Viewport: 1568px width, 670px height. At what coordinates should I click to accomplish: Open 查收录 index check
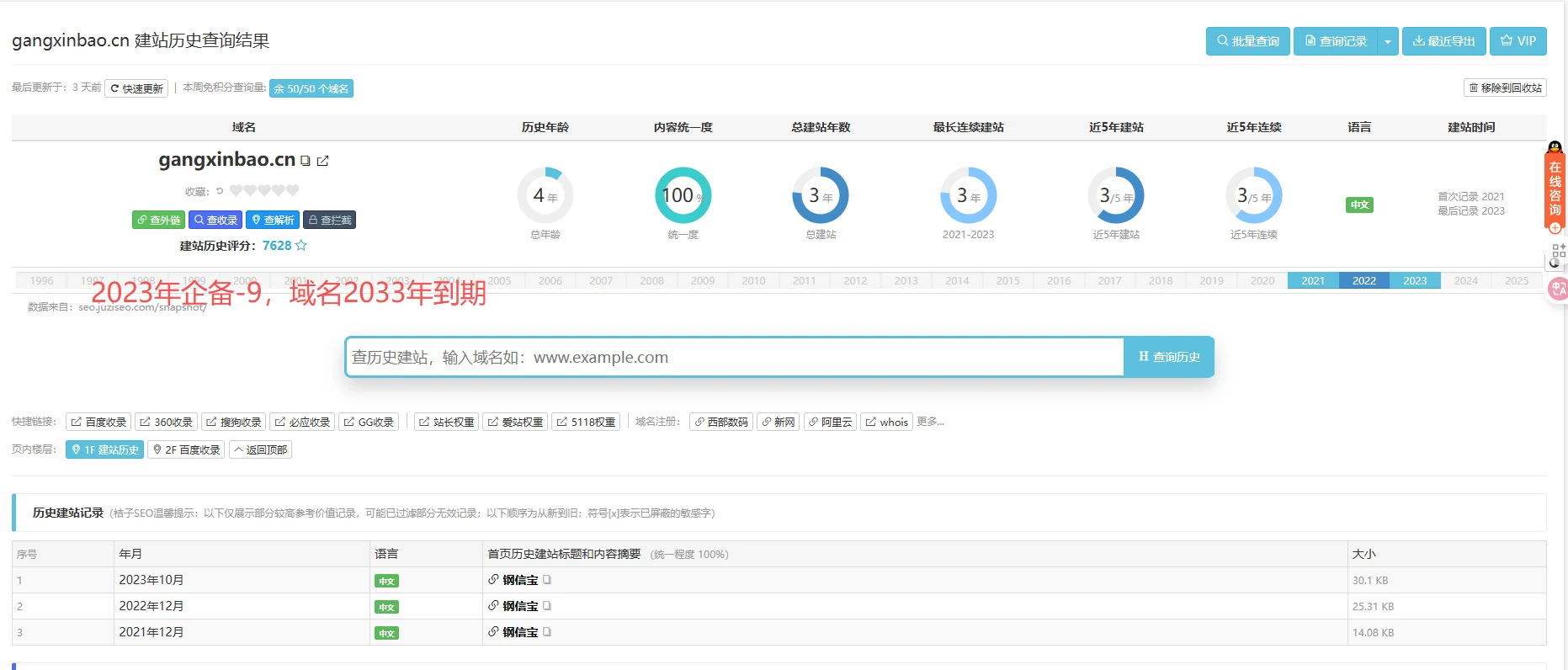pyautogui.click(x=215, y=220)
